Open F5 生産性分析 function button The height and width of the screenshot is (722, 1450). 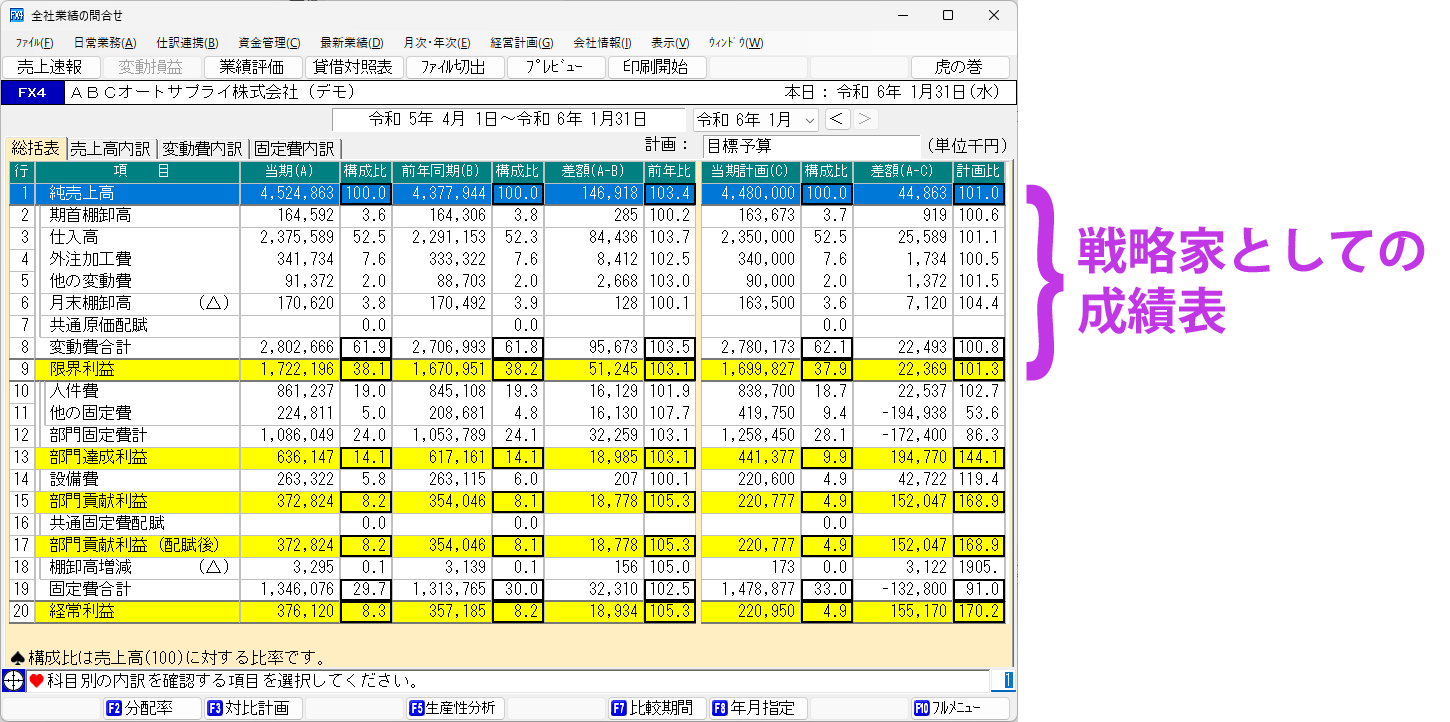[454, 708]
